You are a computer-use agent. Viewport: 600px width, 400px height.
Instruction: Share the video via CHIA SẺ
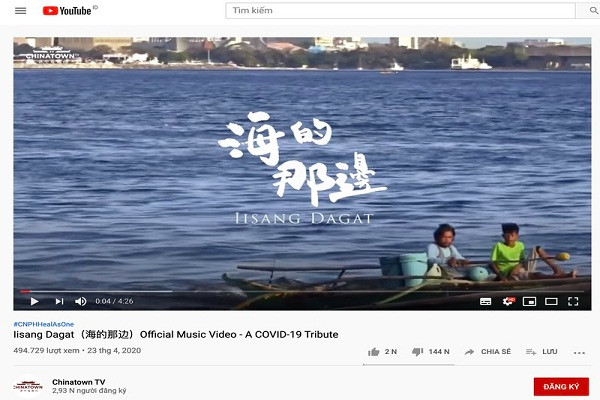pos(488,351)
